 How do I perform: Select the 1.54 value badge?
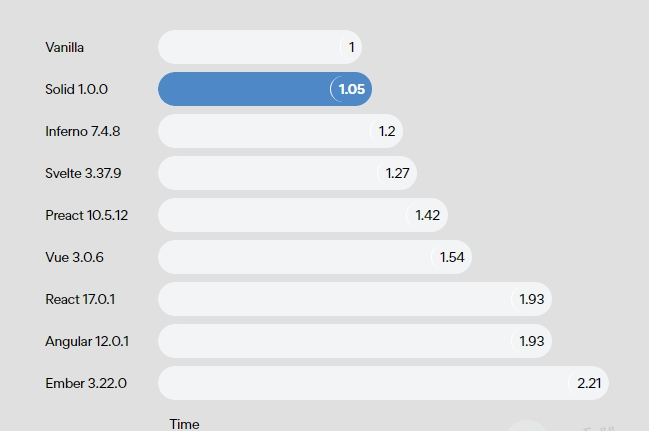(x=451, y=257)
